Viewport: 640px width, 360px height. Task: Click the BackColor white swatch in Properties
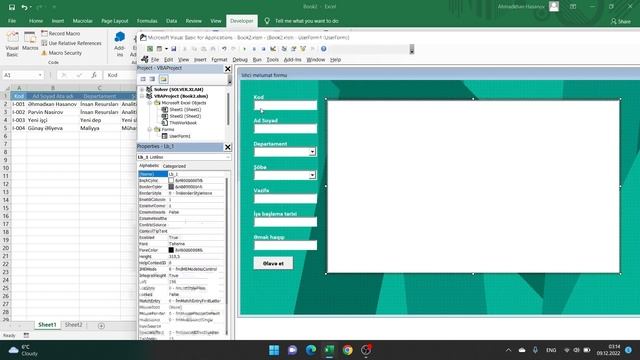tap(171, 180)
